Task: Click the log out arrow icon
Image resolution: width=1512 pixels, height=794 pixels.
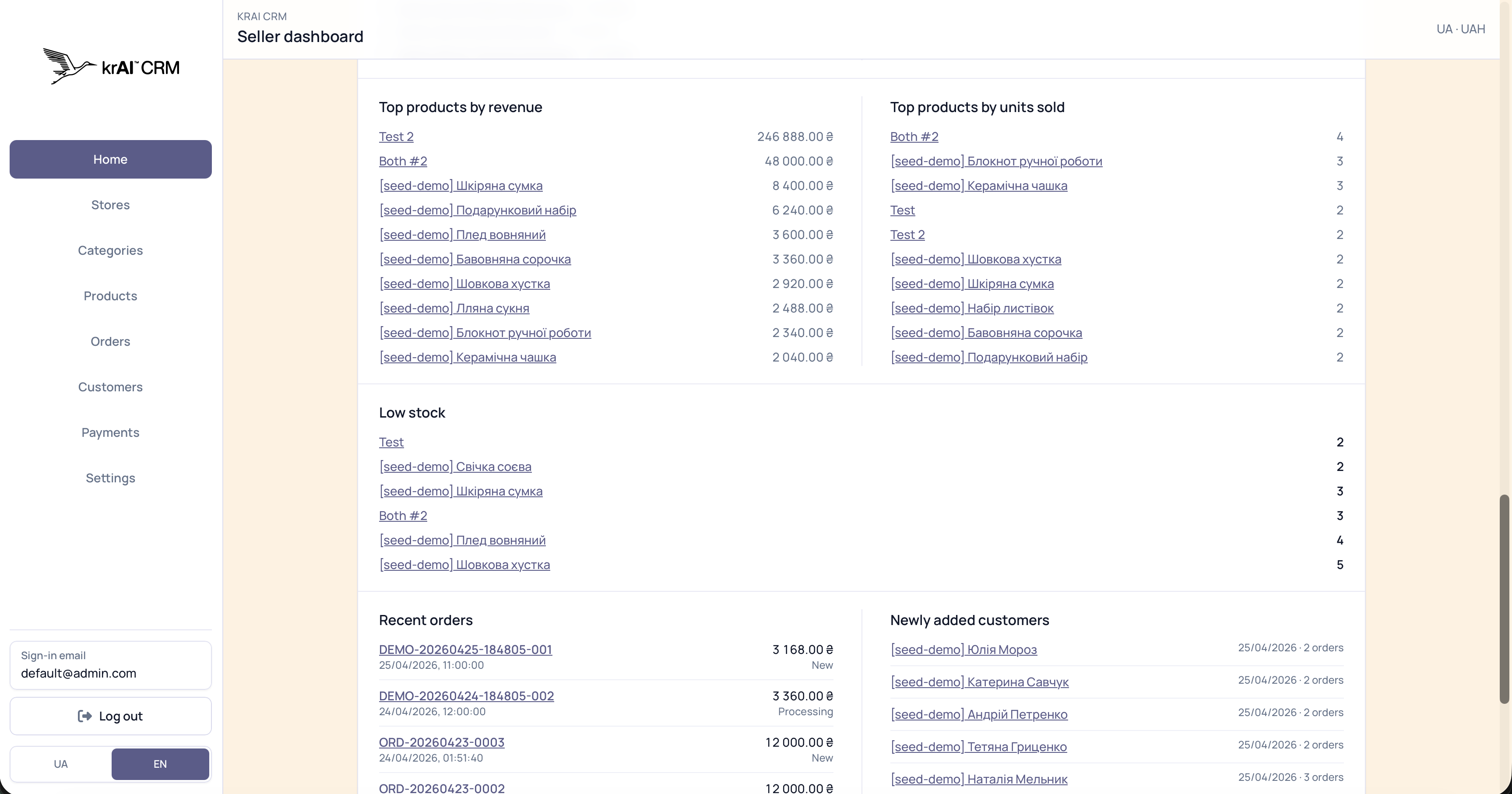Action: (x=84, y=716)
